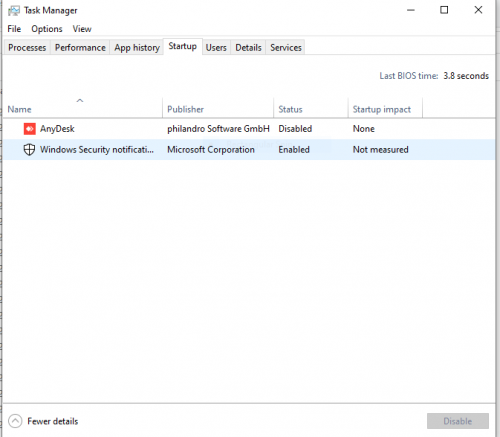The image size is (500, 437).
Task: Switch to the App history tab
Action: (x=137, y=48)
